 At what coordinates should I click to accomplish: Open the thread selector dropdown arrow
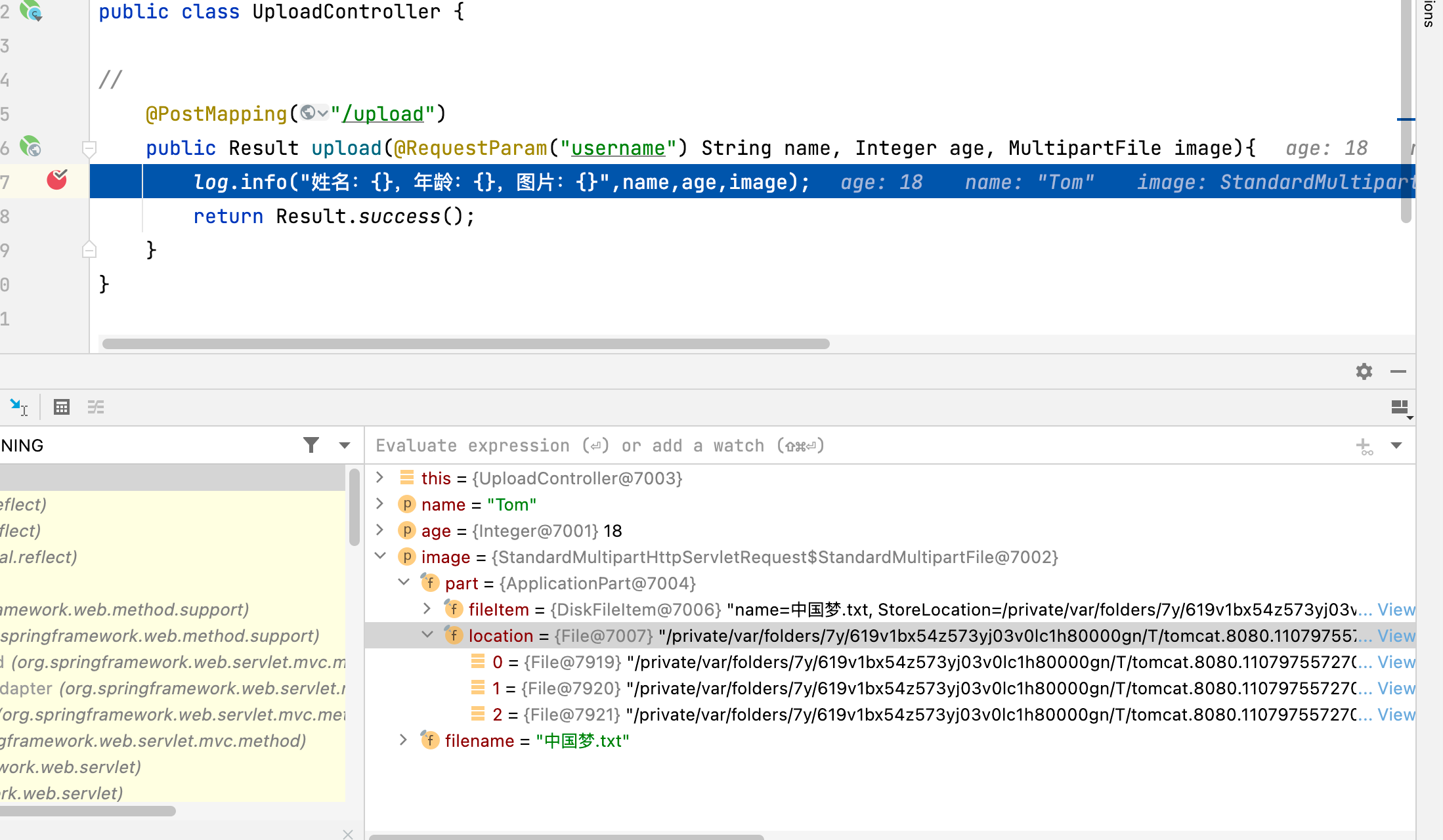click(x=345, y=446)
